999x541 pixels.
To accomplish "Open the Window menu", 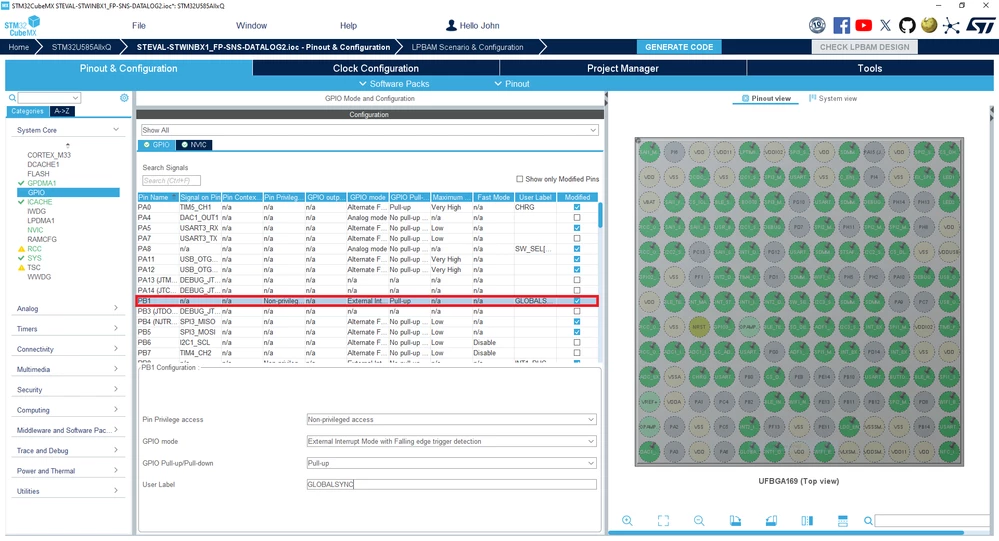I will point(252,25).
